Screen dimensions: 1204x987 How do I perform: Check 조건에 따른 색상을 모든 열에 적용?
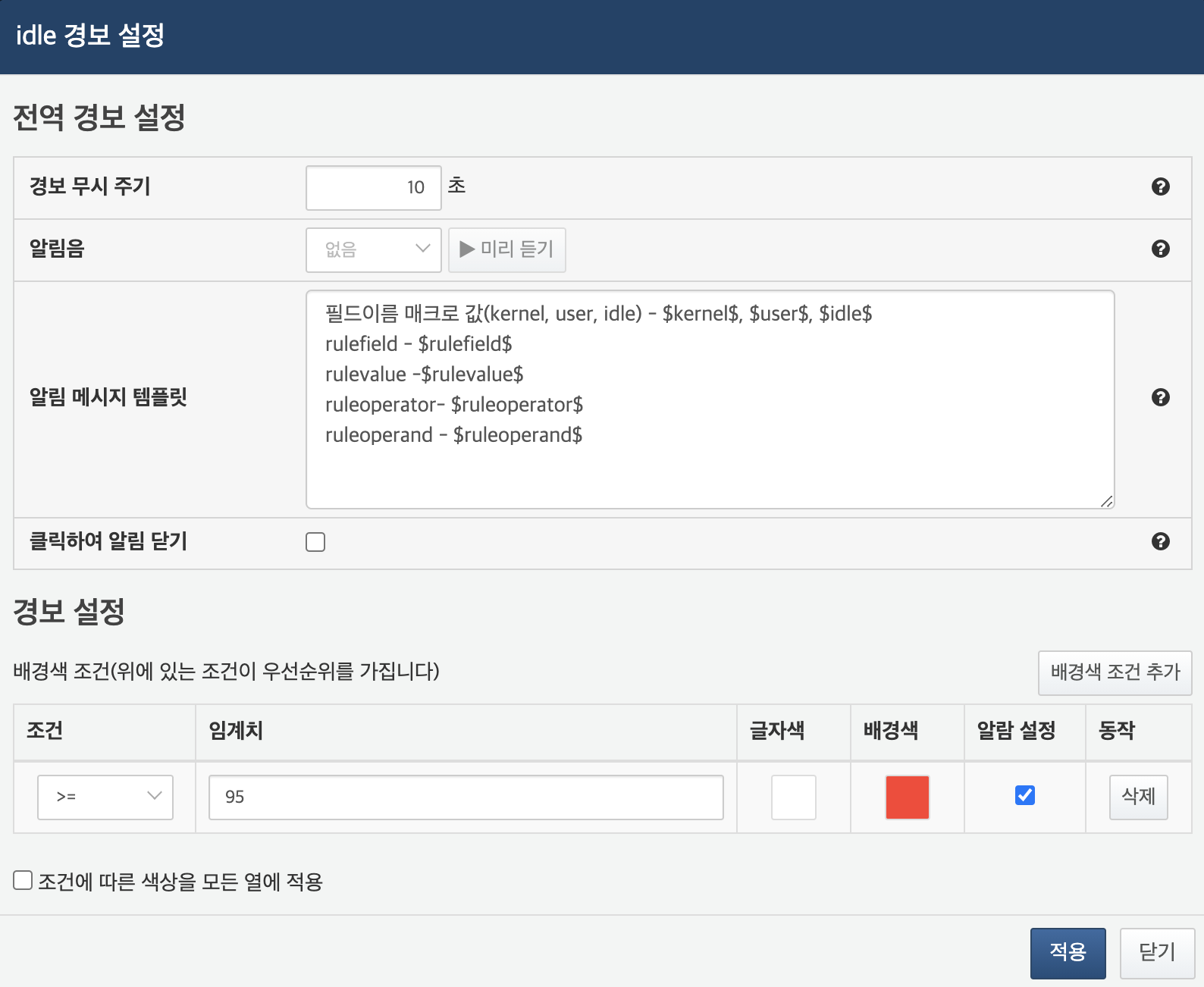[x=23, y=880]
